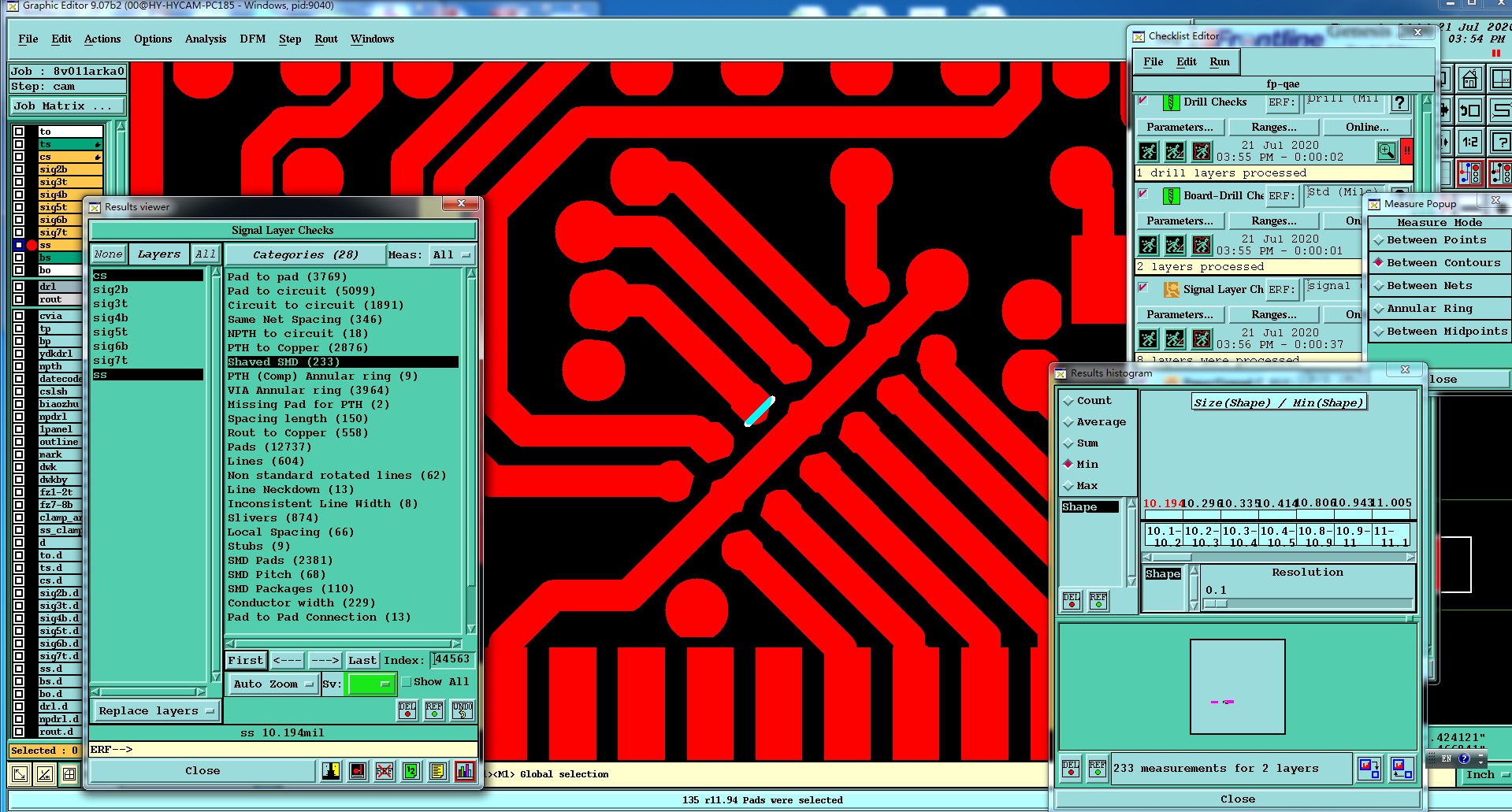1512x812 pixels.
Task: Click the REF icon in Results viewer
Action: pos(434,710)
